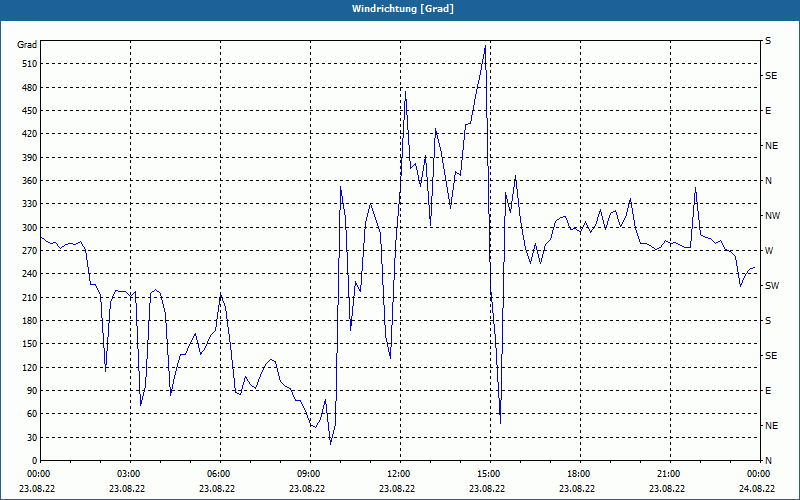Pick the NE compass label beside 30 gridline
This screenshot has height=500, width=800.
(771, 426)
